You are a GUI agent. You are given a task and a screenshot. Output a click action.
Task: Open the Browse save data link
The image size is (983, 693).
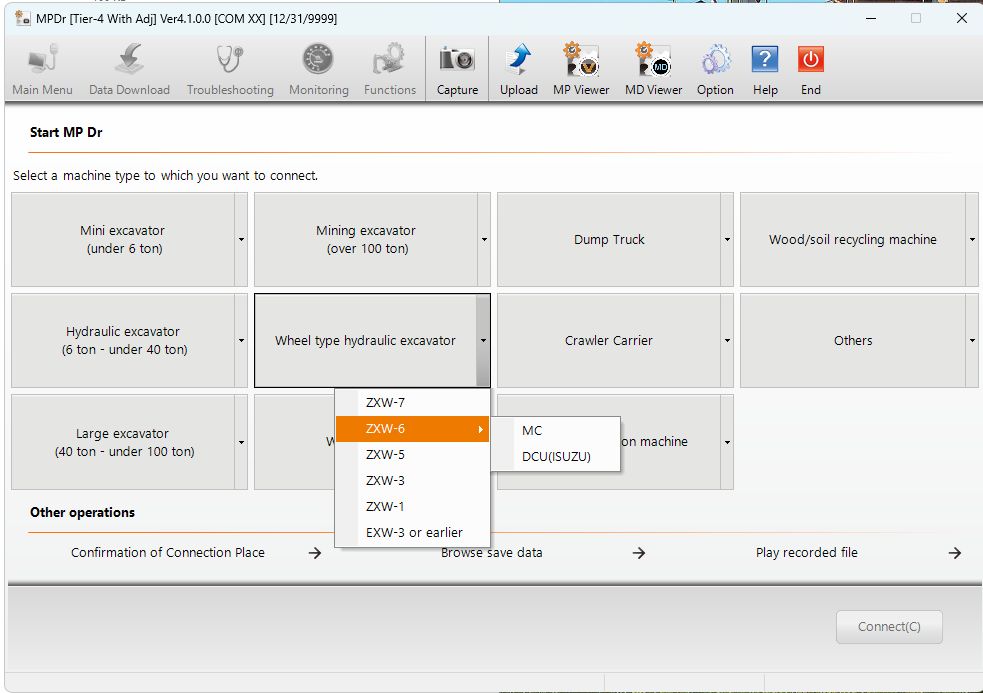[492, 553]
